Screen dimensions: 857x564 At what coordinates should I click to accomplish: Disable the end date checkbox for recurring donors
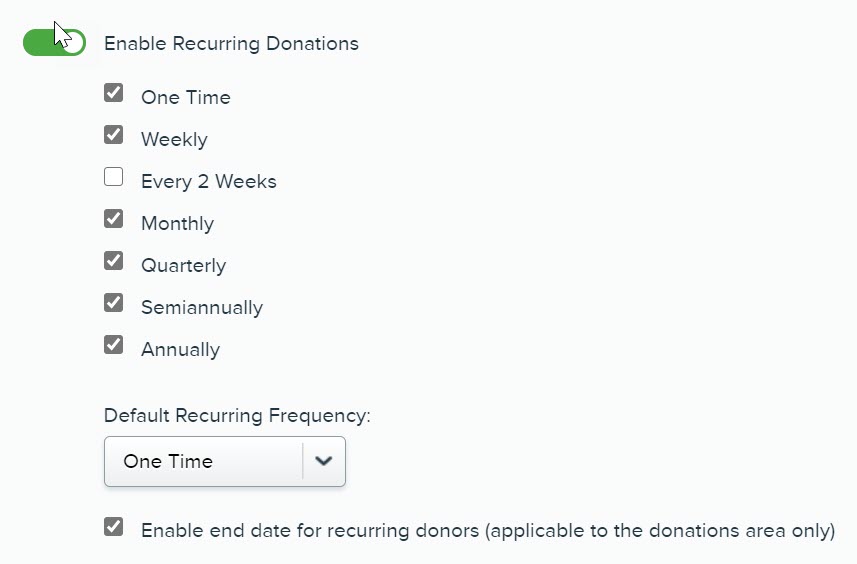click(114, 527)
